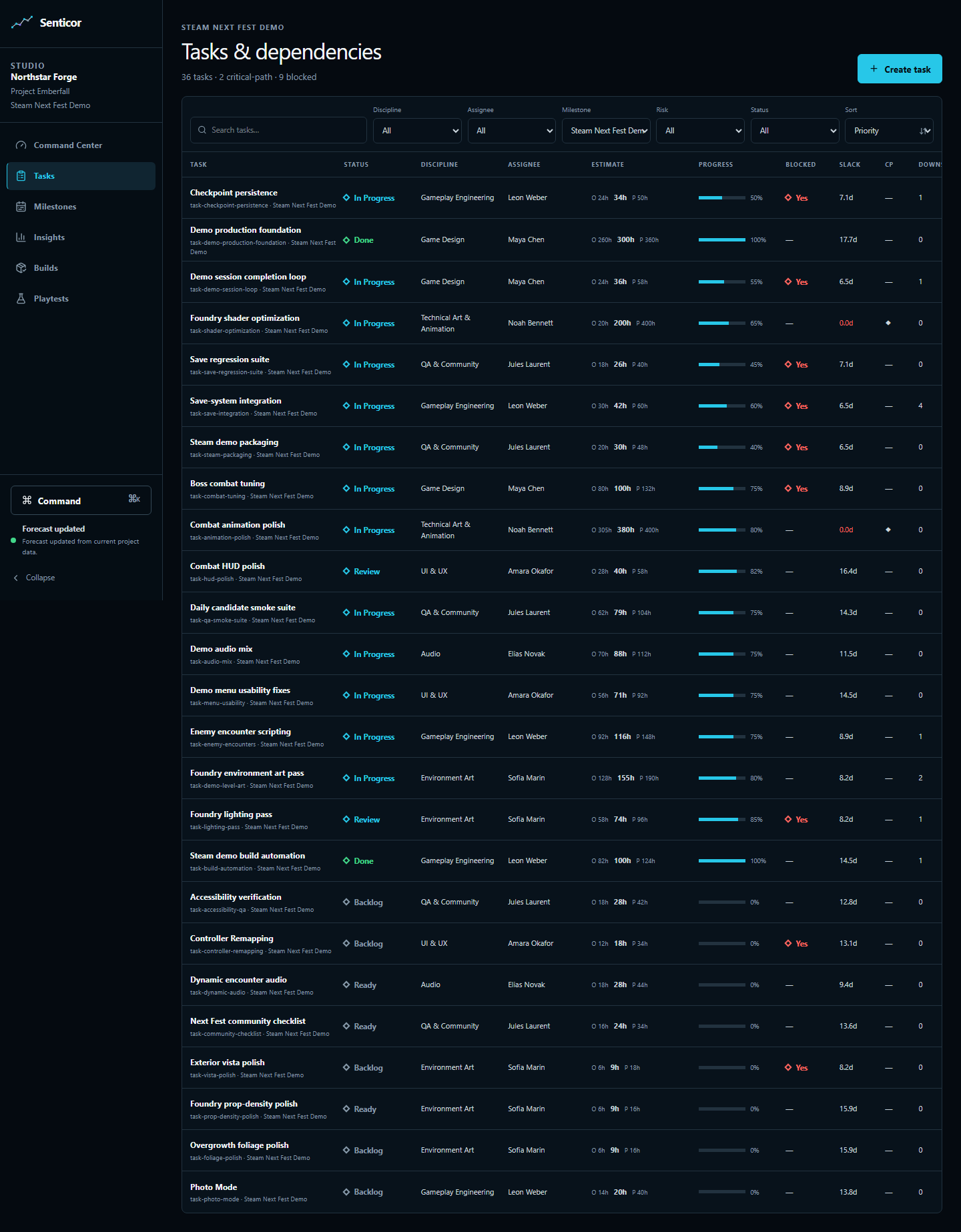961x1232 pixels.
Task: Open the Milestone filter dropdown
Action: pyautogui.click(x=606, y=131)
